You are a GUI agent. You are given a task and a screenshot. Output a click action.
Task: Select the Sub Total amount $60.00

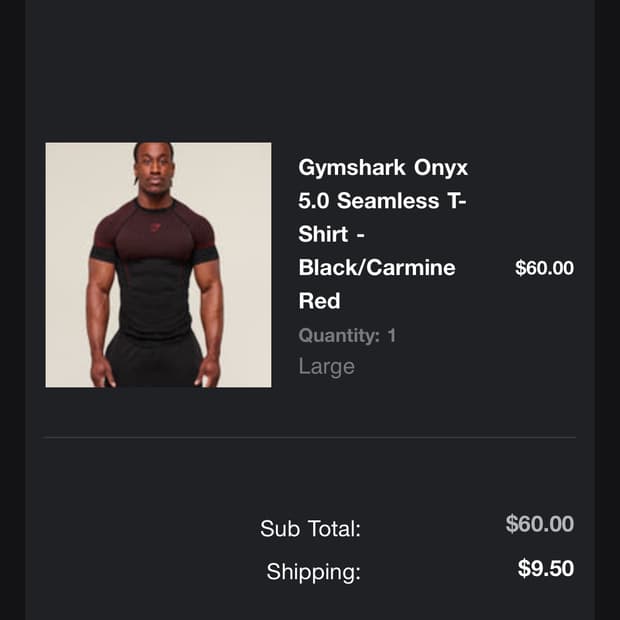540,524
